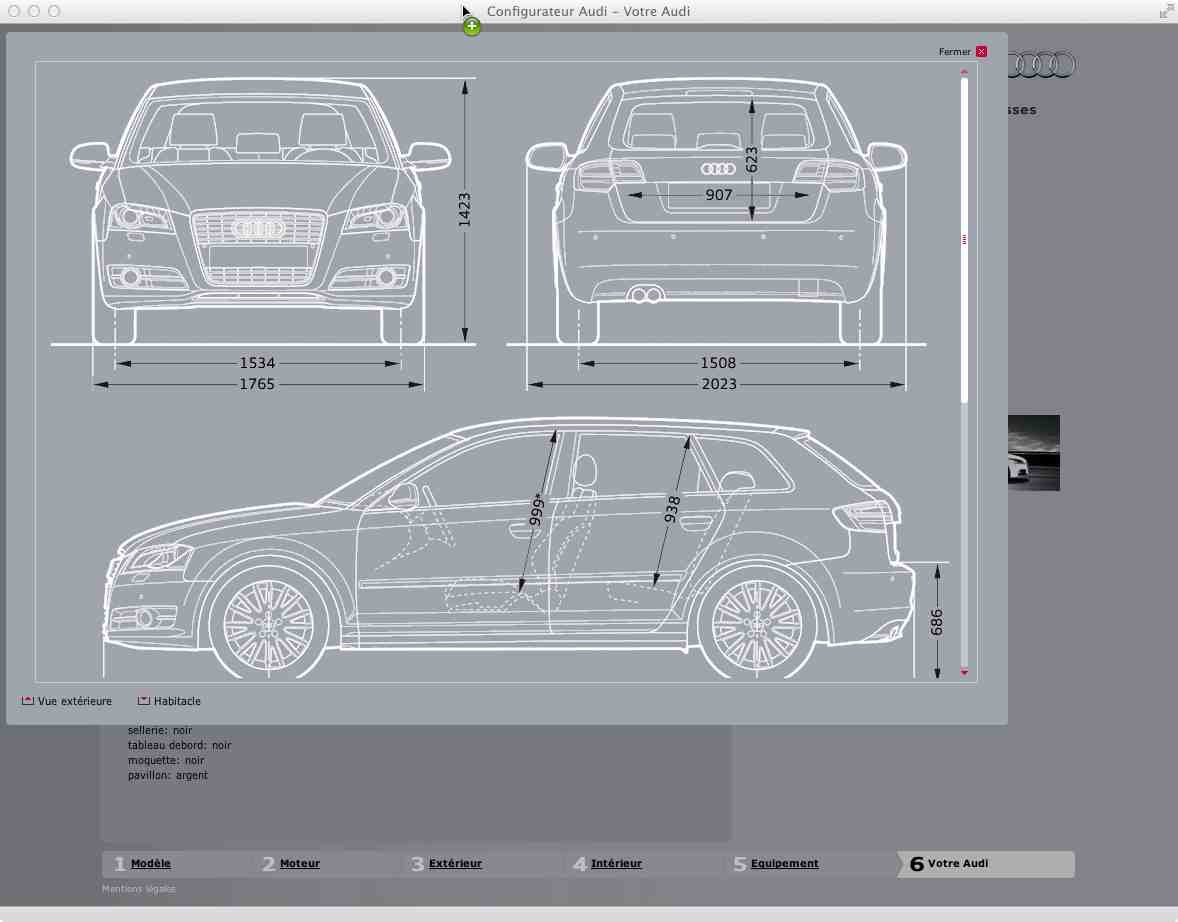This screenshot has width=1178, height=922.
Task: Go to step 1 Modèle
Action: point(150,863)
